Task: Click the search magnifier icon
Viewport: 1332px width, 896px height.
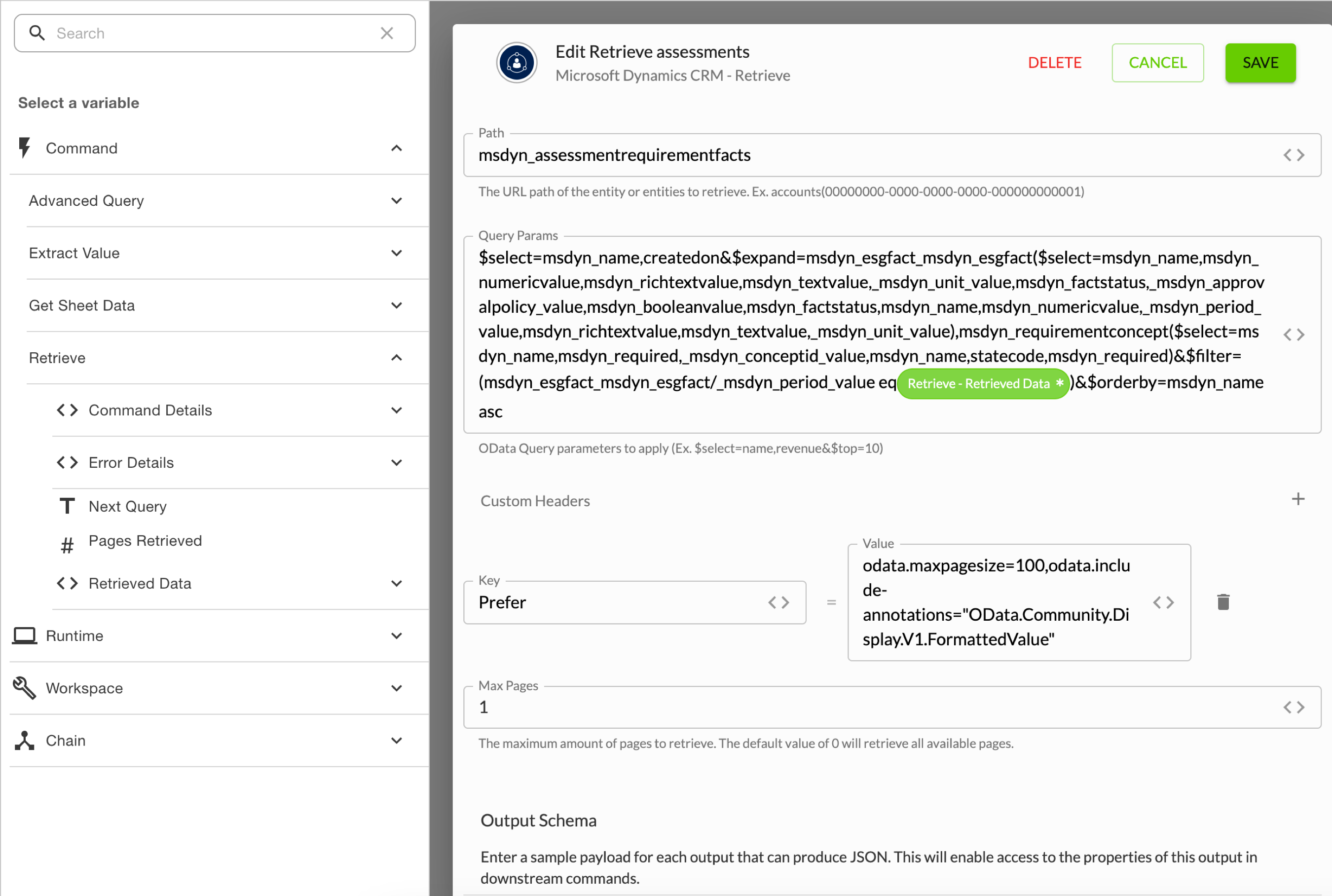Action: pos(37,33)
